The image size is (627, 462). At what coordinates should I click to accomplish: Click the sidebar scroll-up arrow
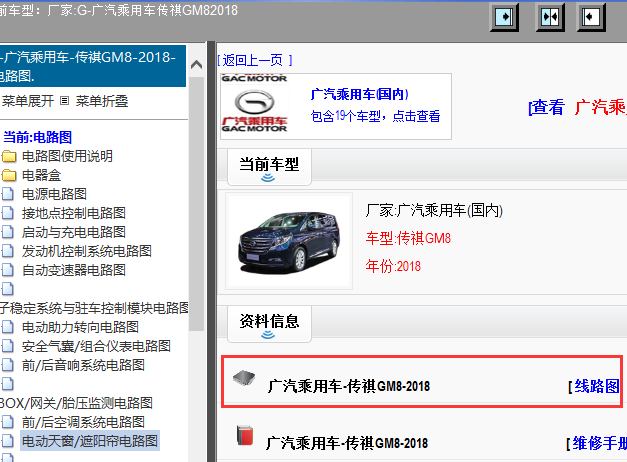pos(196,64)
